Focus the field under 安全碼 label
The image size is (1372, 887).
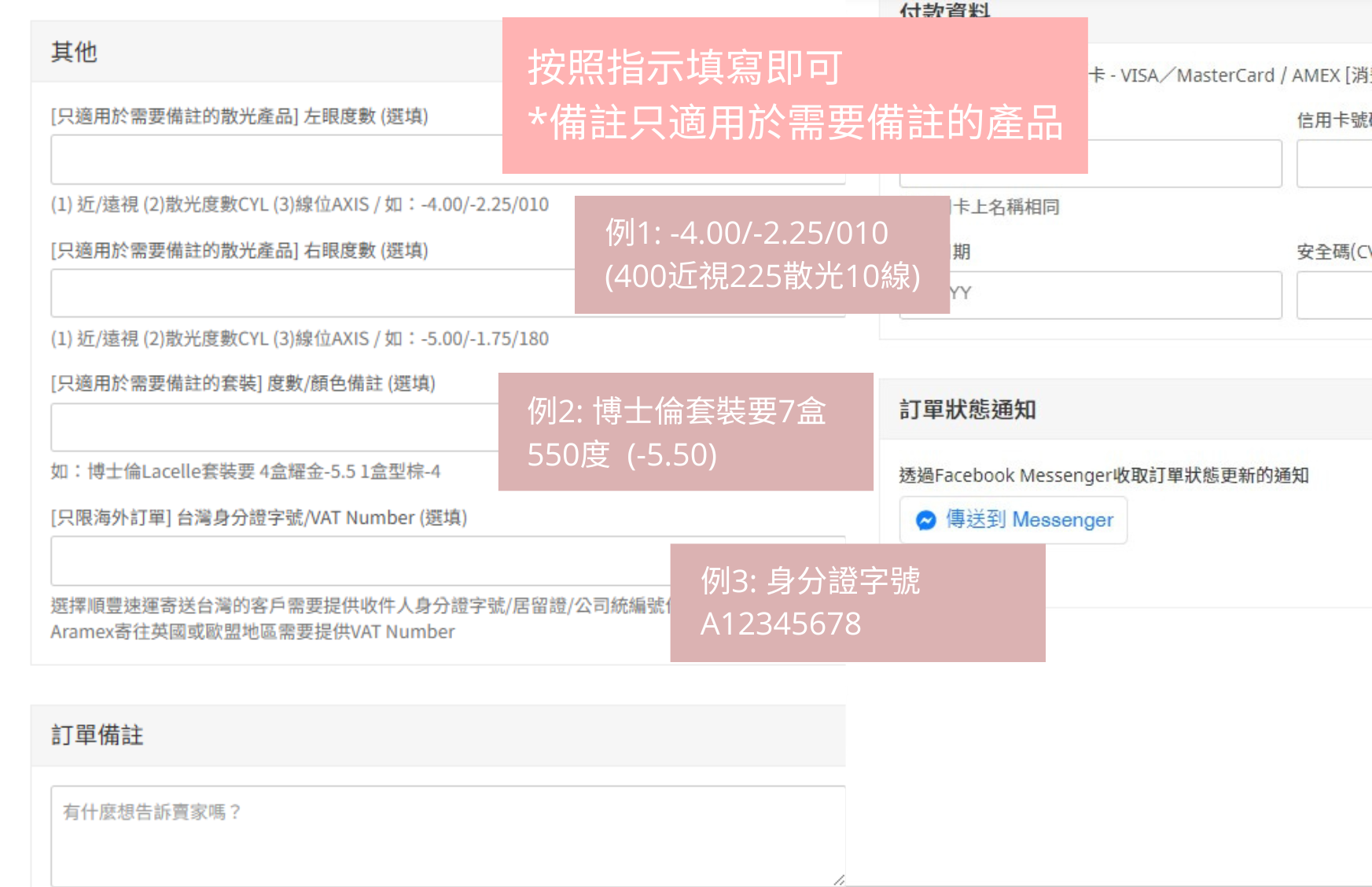tap(1333, 295)
